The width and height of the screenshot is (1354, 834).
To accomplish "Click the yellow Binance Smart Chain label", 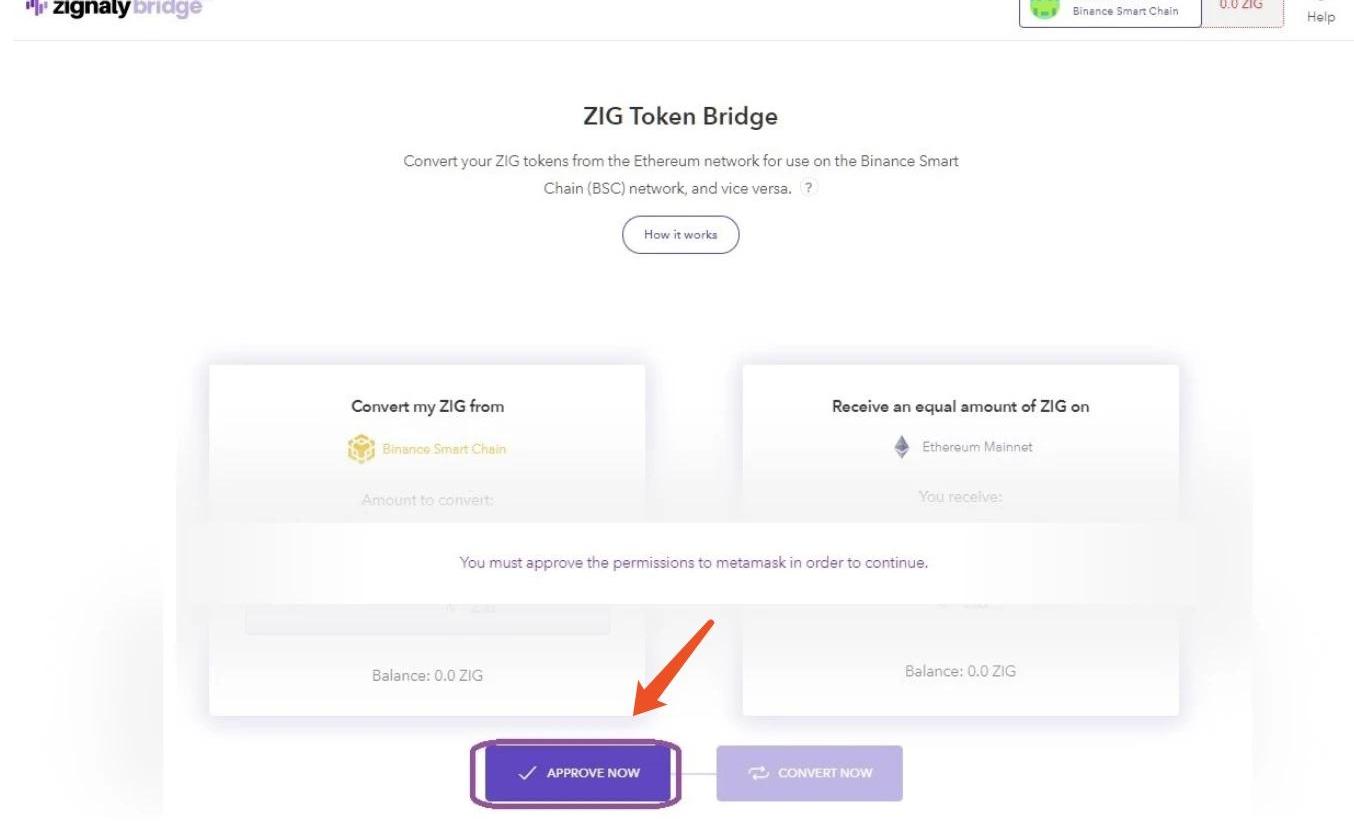I will (443, 448).
